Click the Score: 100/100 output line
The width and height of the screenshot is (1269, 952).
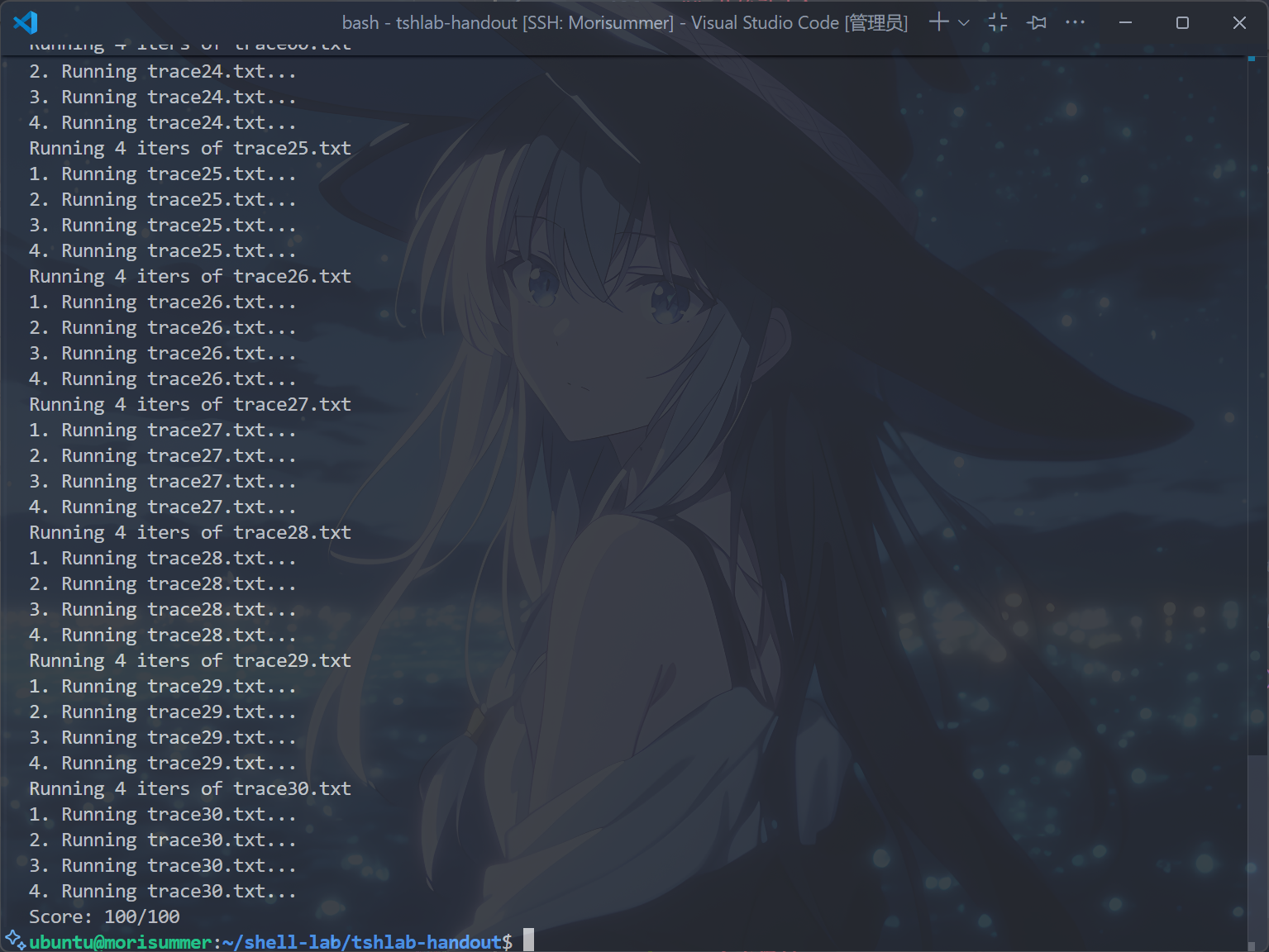click(x=104, y=916)
